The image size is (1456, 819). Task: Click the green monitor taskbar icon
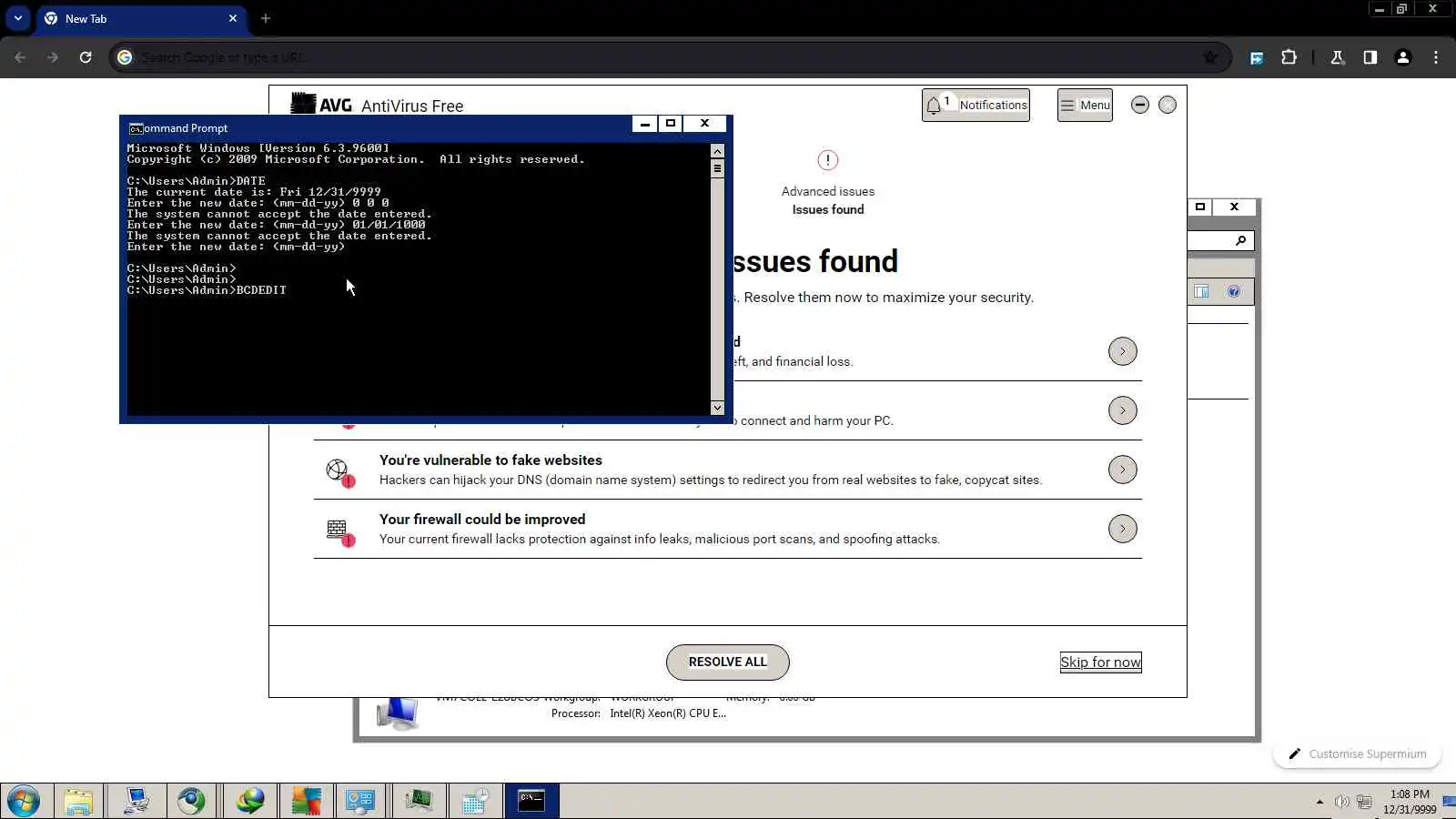pyautogui.click(x=419, y=801)
